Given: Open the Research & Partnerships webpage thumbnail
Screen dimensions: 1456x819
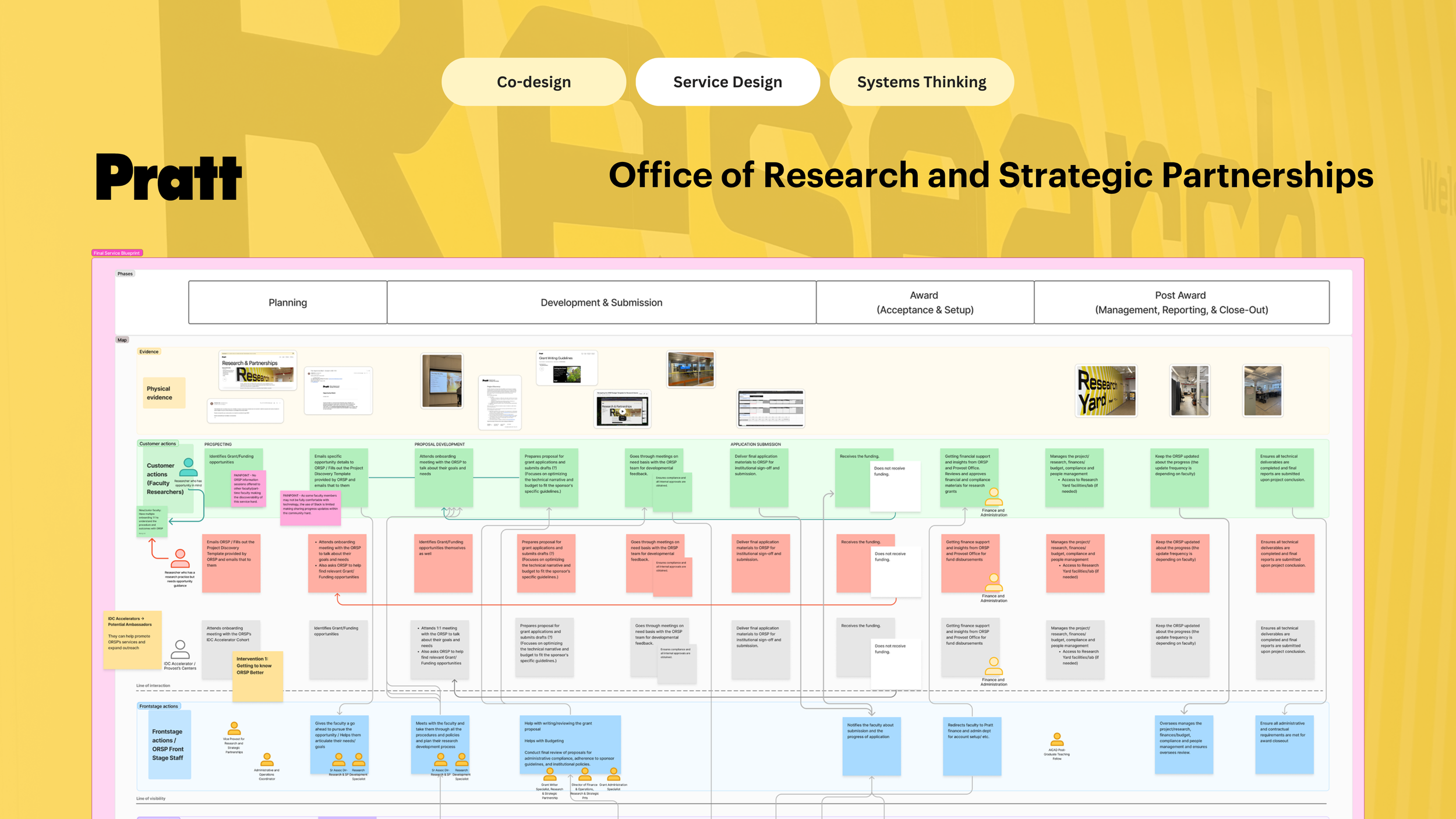Looking at the screenshot, I should 257,370.
